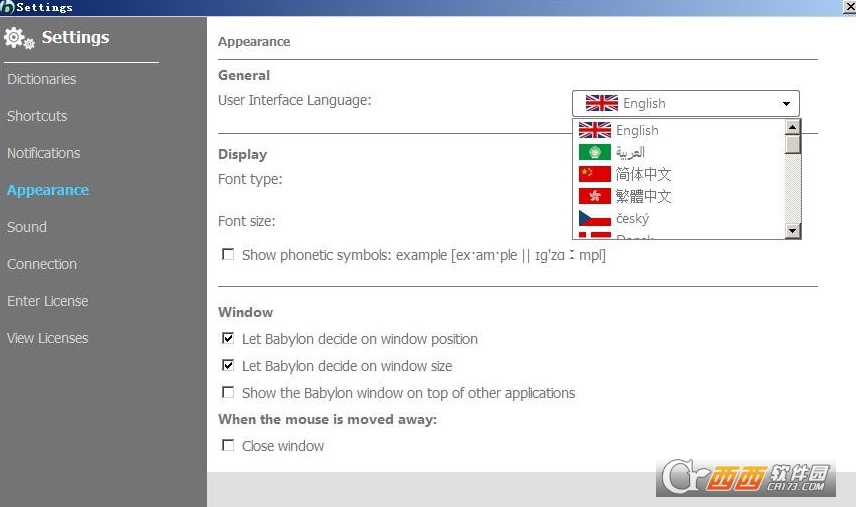
Task: Choose 繁體中文 in the language list
Action: click(x=644, y=196)
